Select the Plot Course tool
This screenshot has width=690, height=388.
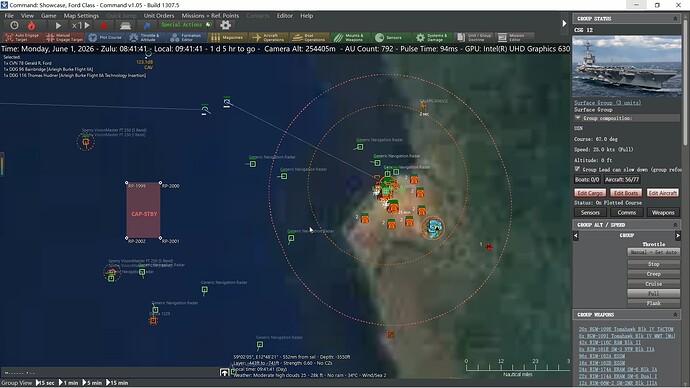105,37
